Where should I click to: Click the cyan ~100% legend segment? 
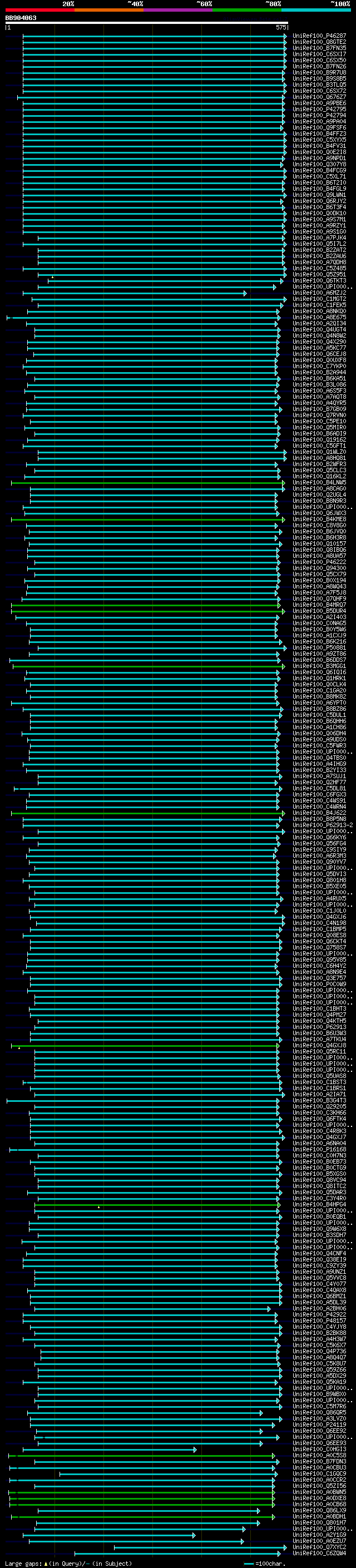point(316,11)
